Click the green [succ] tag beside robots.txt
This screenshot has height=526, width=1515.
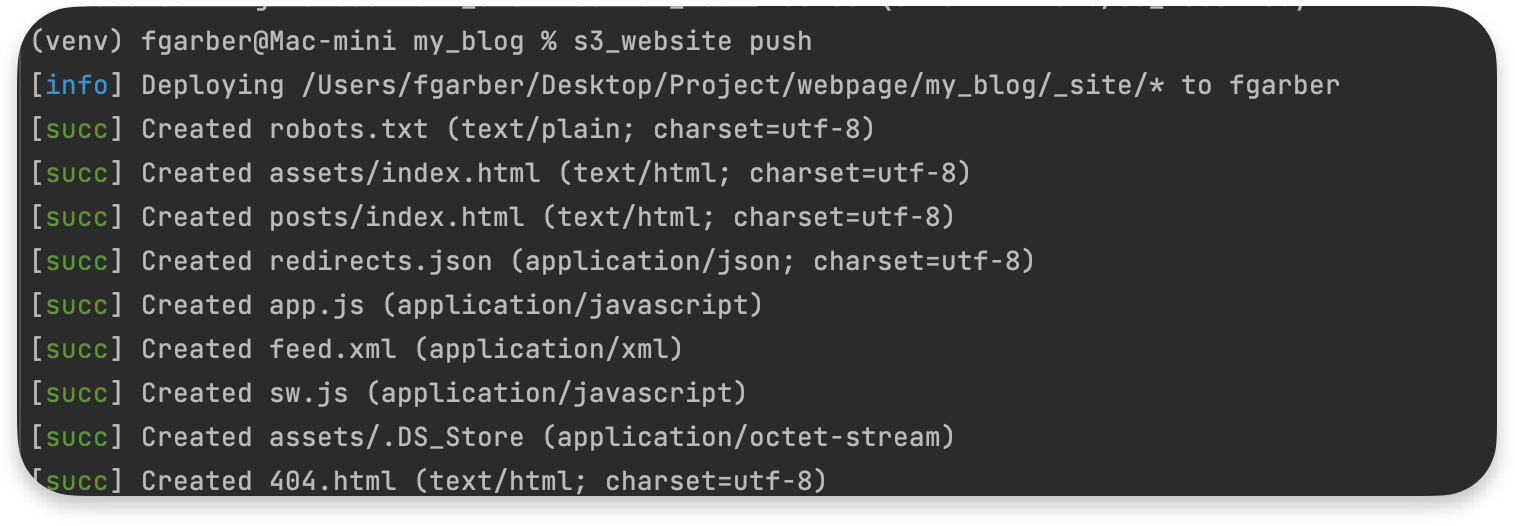[77, 130]
